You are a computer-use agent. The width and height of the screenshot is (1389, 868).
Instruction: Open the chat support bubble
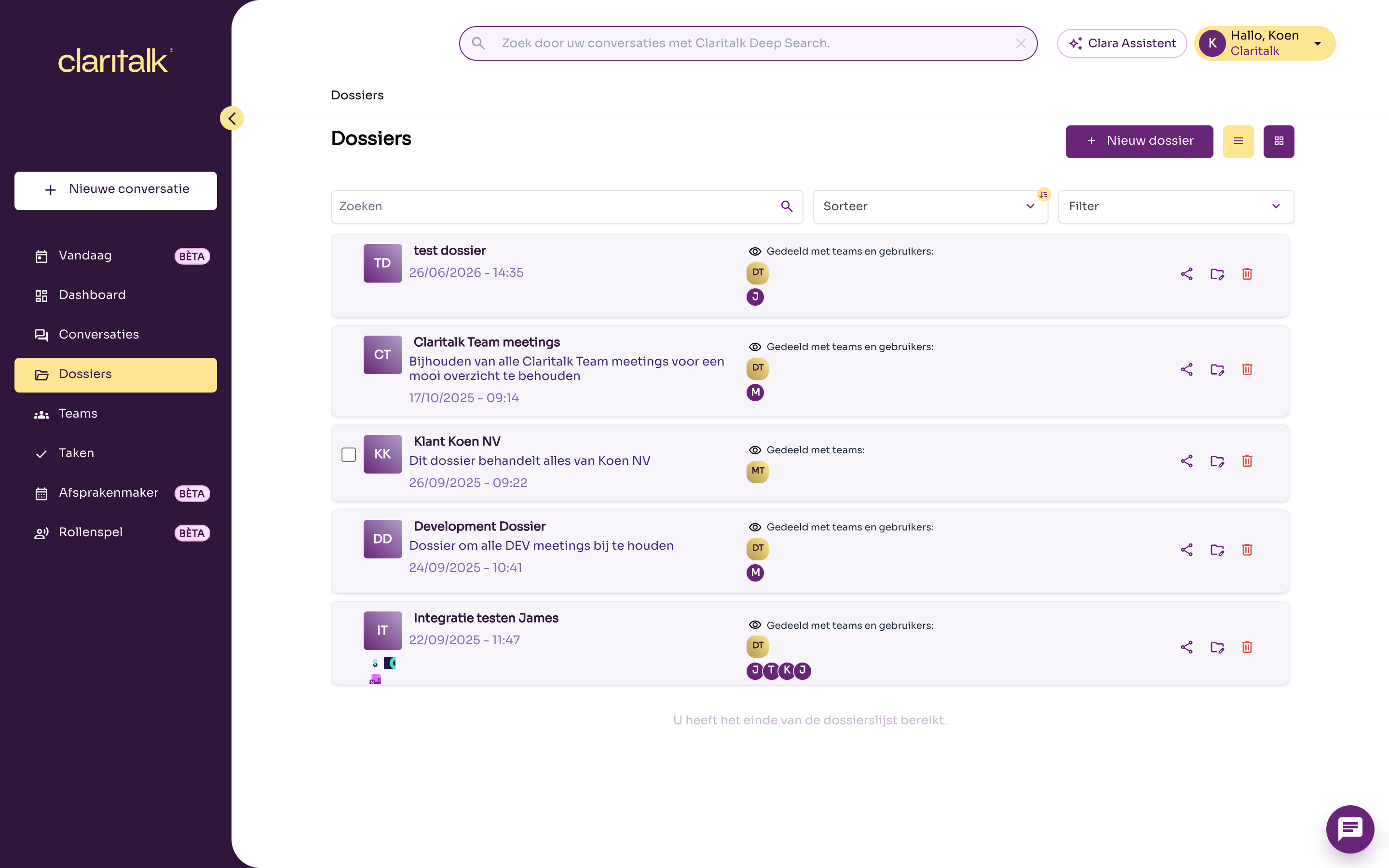coord(1350,829)
